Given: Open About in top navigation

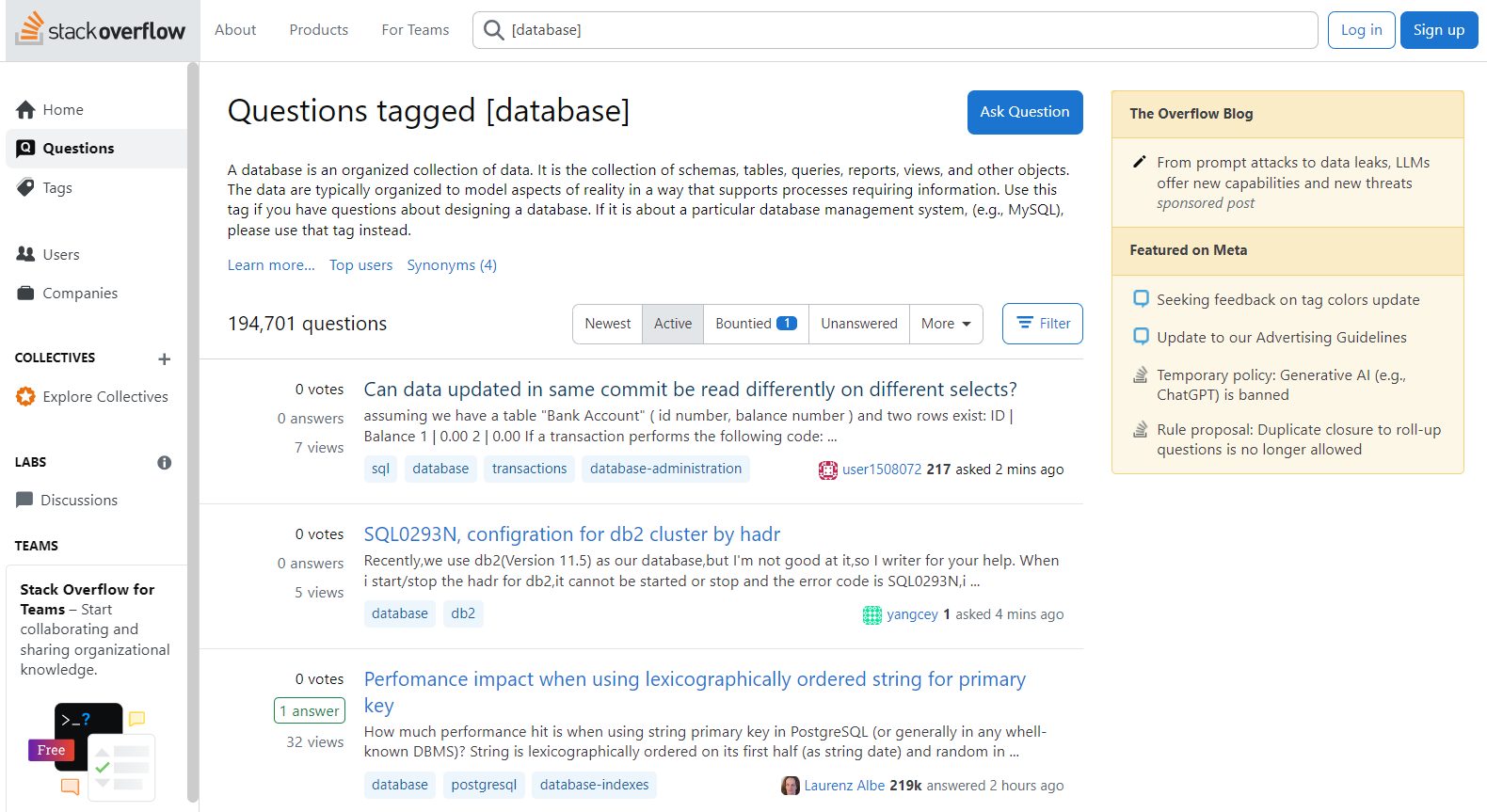Looking at the screenshot, I should 235,30.
